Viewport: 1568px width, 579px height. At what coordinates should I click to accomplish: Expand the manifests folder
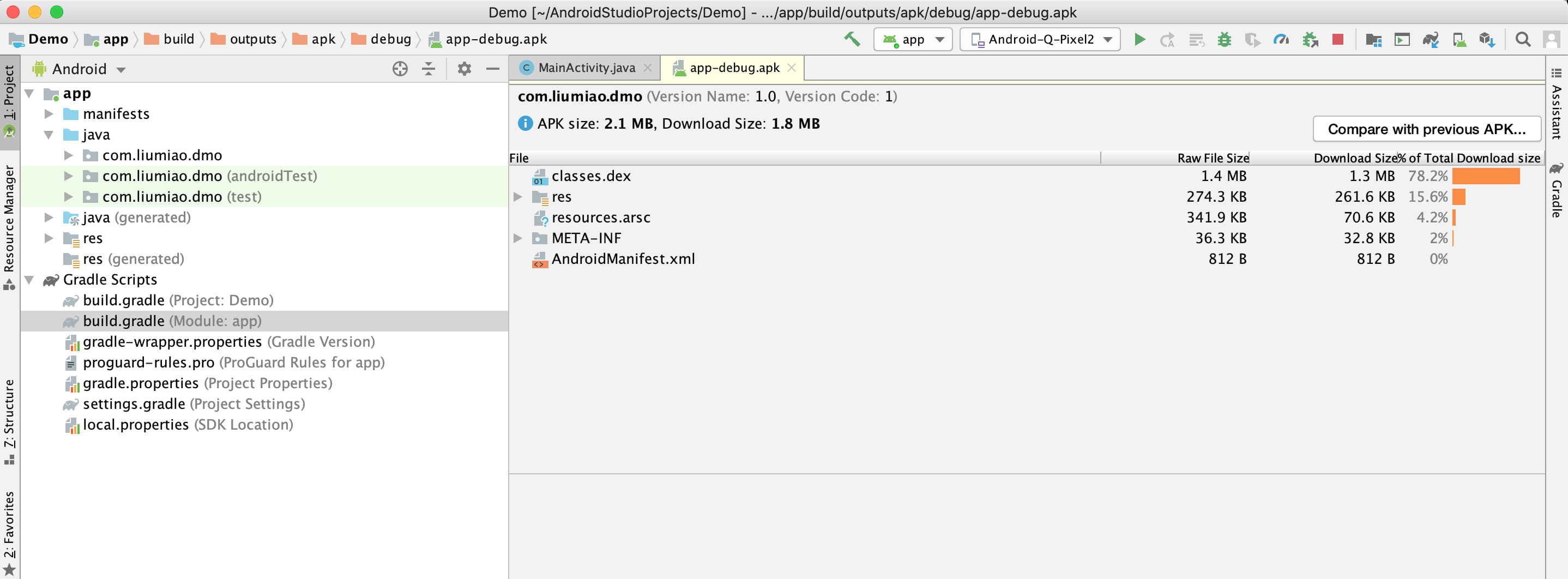(x=49, y=114)
